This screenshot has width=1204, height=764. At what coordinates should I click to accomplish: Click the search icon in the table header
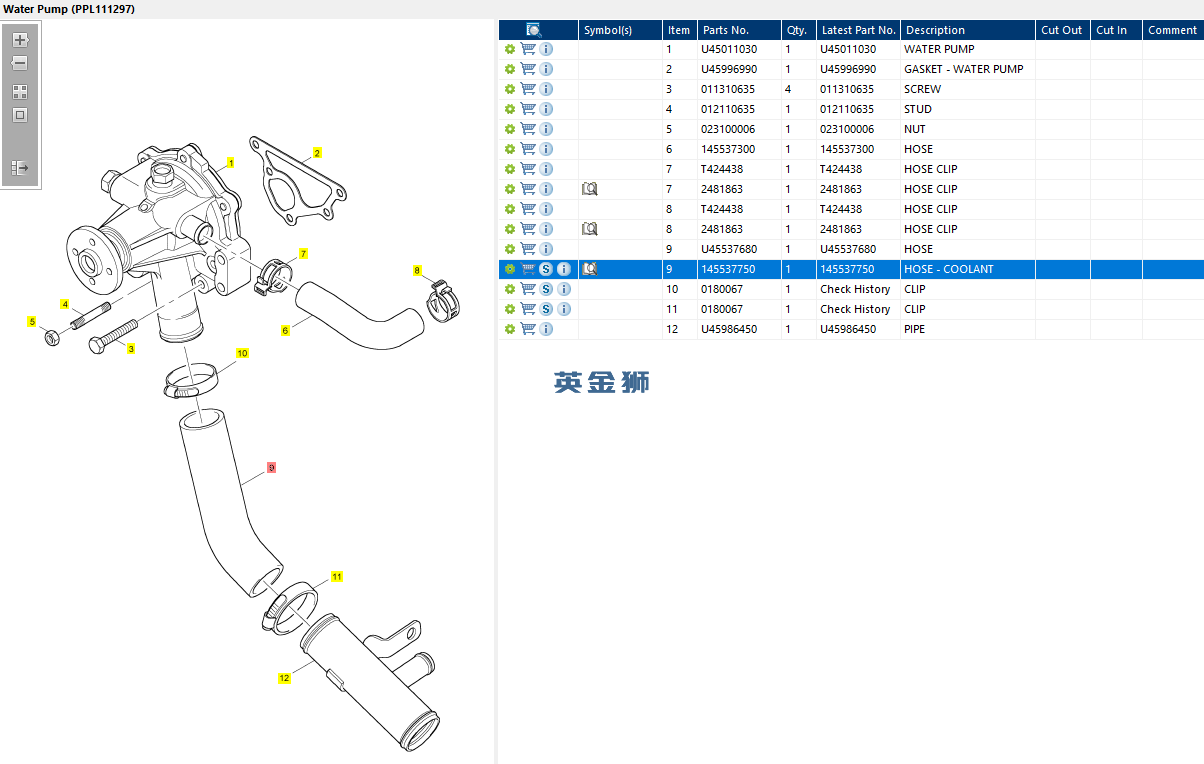click(534, 30)
